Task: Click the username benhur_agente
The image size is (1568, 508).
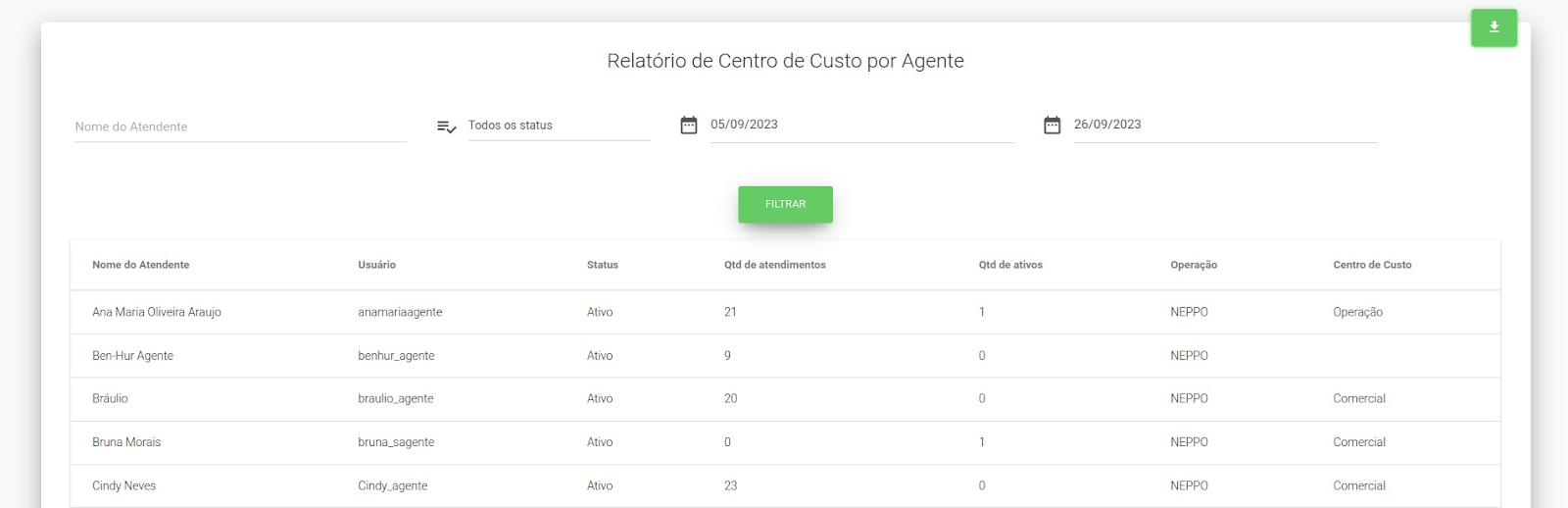Action: point(396,356)
